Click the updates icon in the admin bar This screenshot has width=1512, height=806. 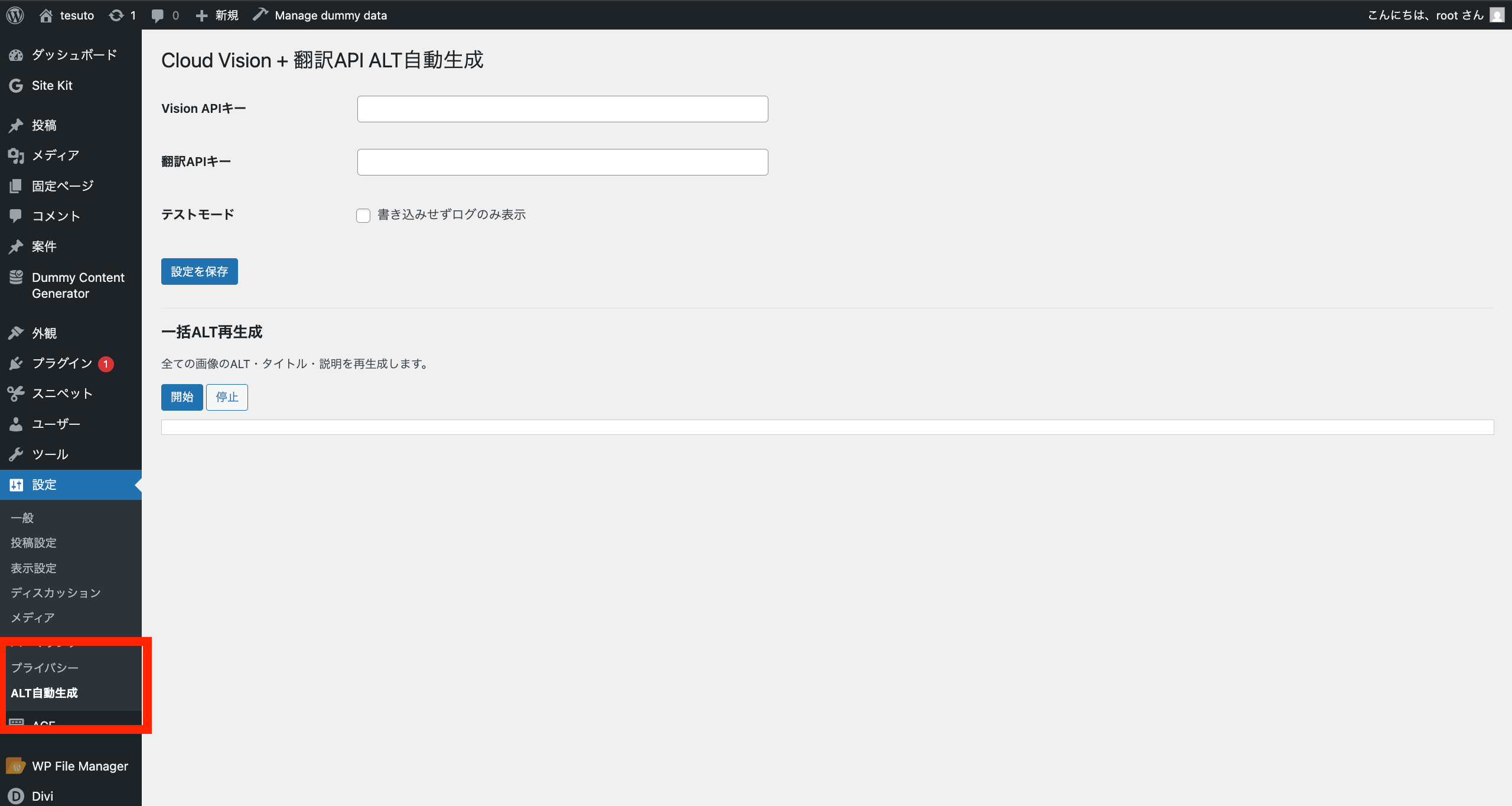click(x=118, y=15)
